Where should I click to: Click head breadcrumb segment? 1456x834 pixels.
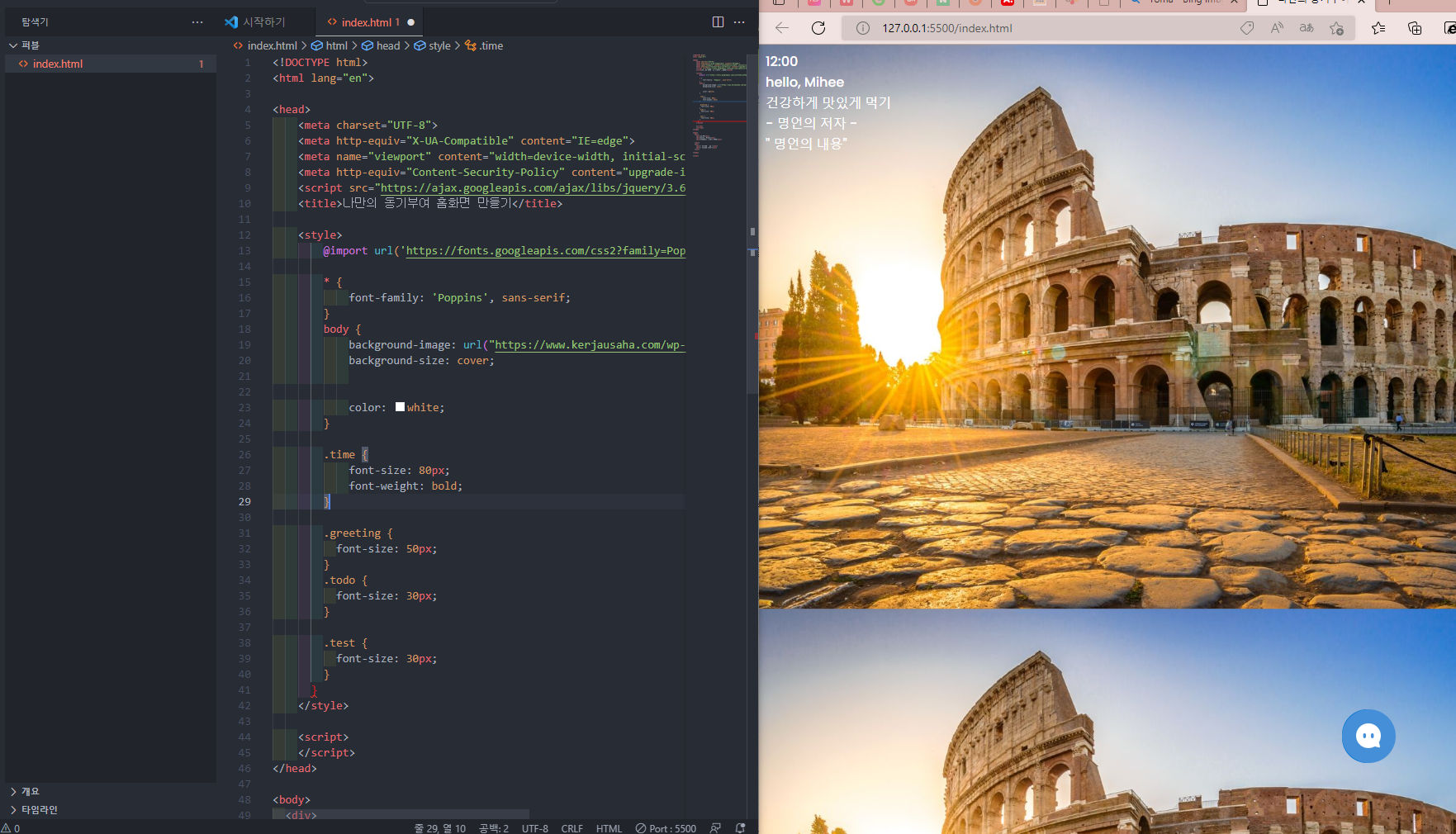coord(381,46)
